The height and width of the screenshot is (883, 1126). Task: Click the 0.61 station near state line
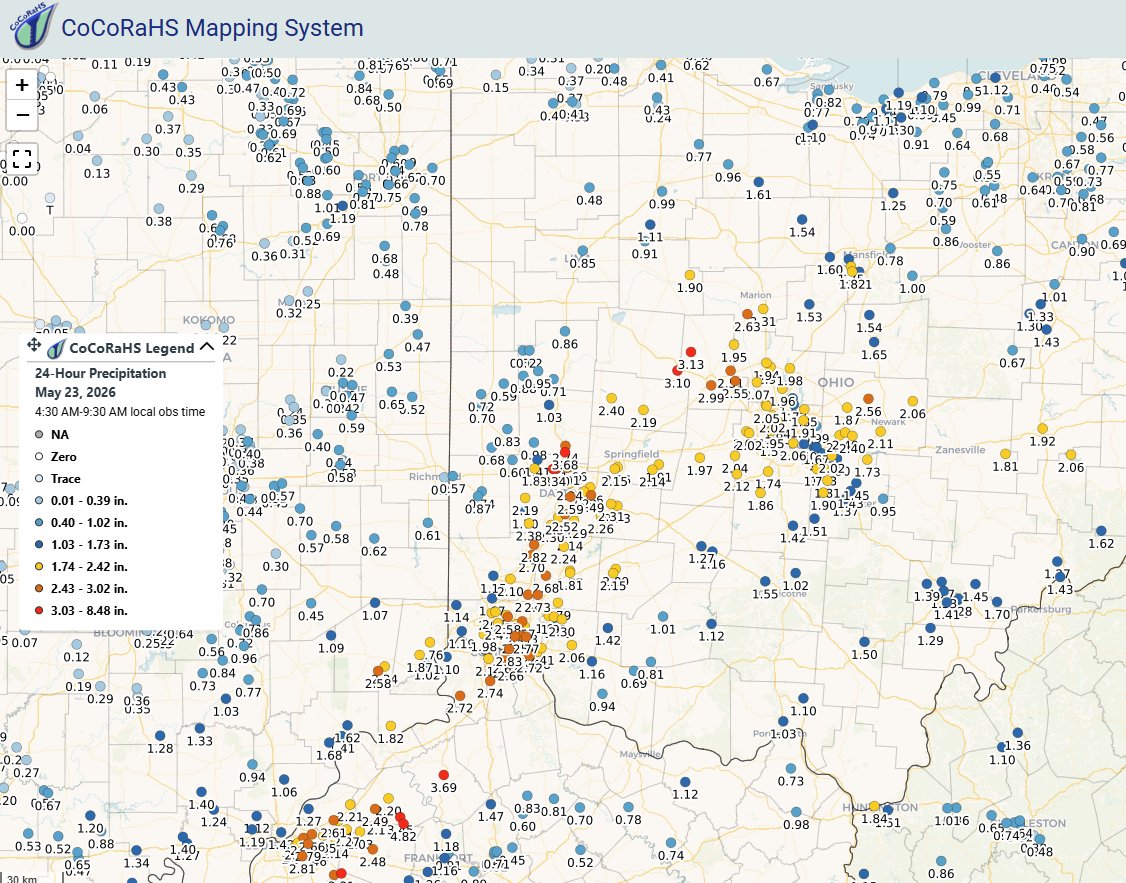click(428, 523)
